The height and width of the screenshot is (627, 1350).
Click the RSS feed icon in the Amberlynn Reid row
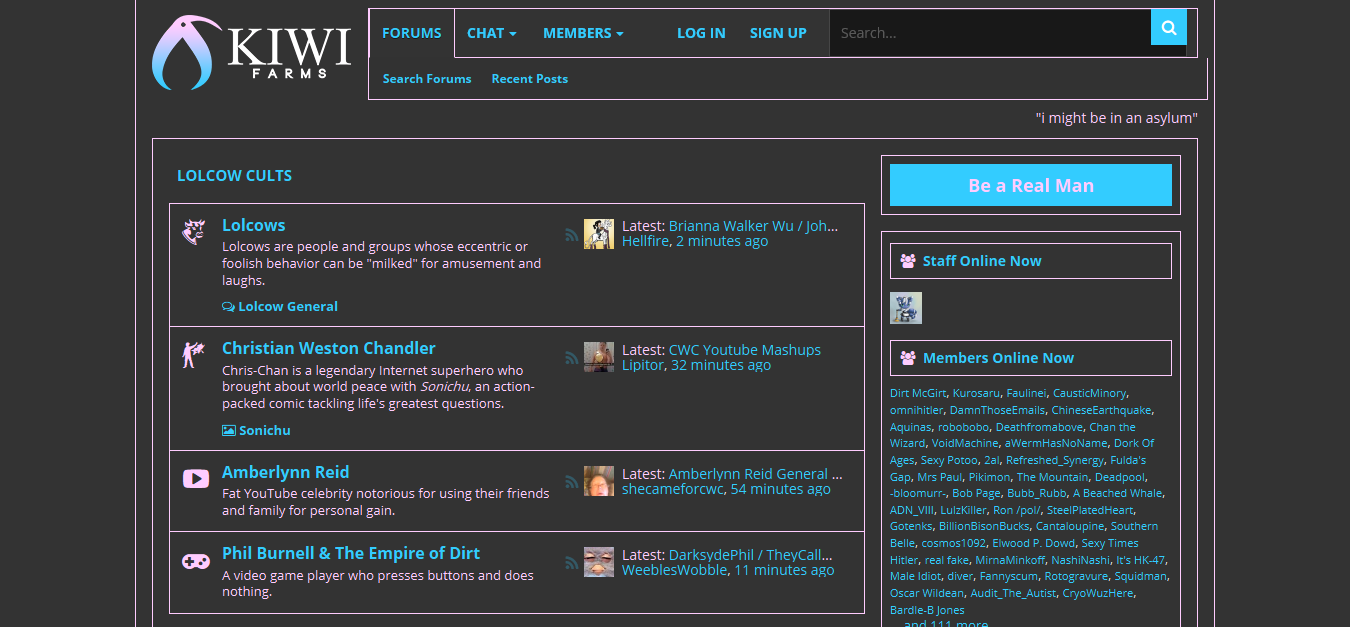571,482
